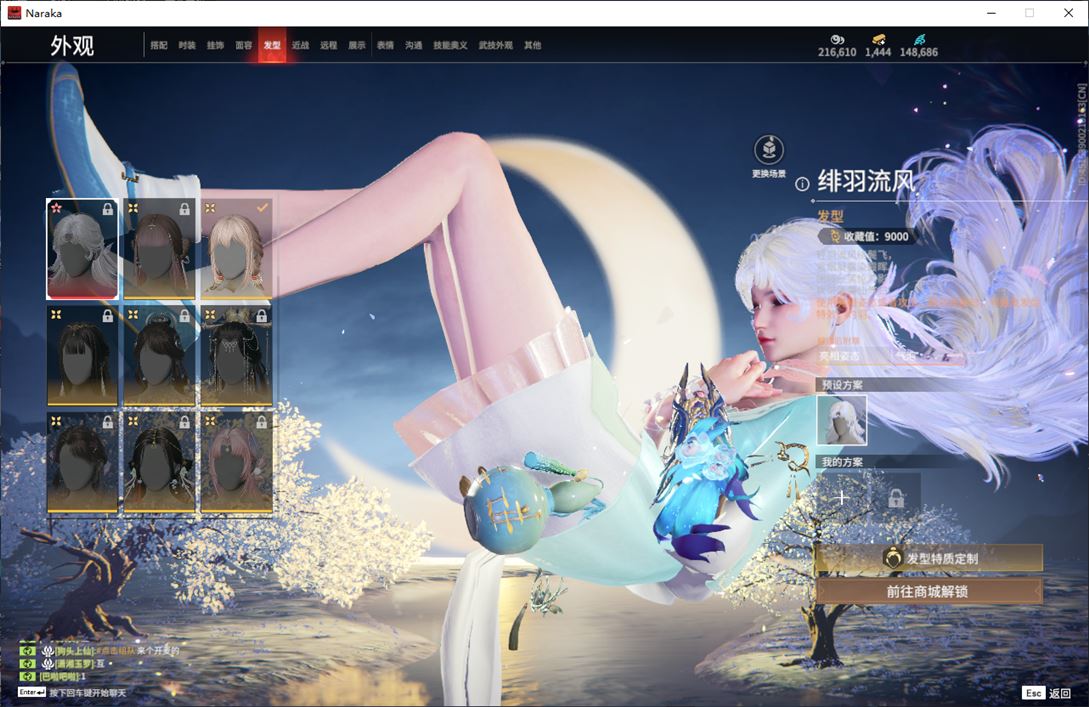Click the 我的方案 section header
Image resolution: width=1089 pixels, height=707 pixels.
point(842,462)
